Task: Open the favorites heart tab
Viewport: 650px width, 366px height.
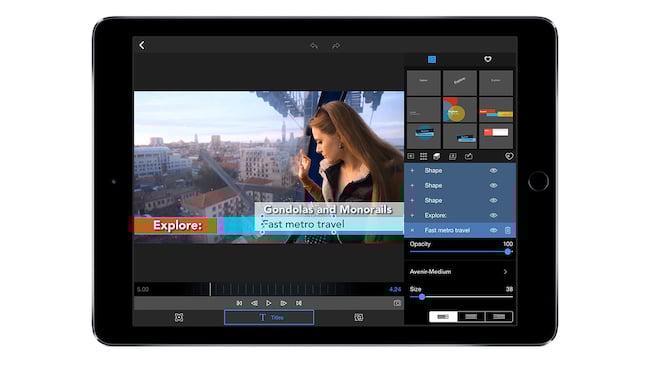Action: tap(488, 59)
